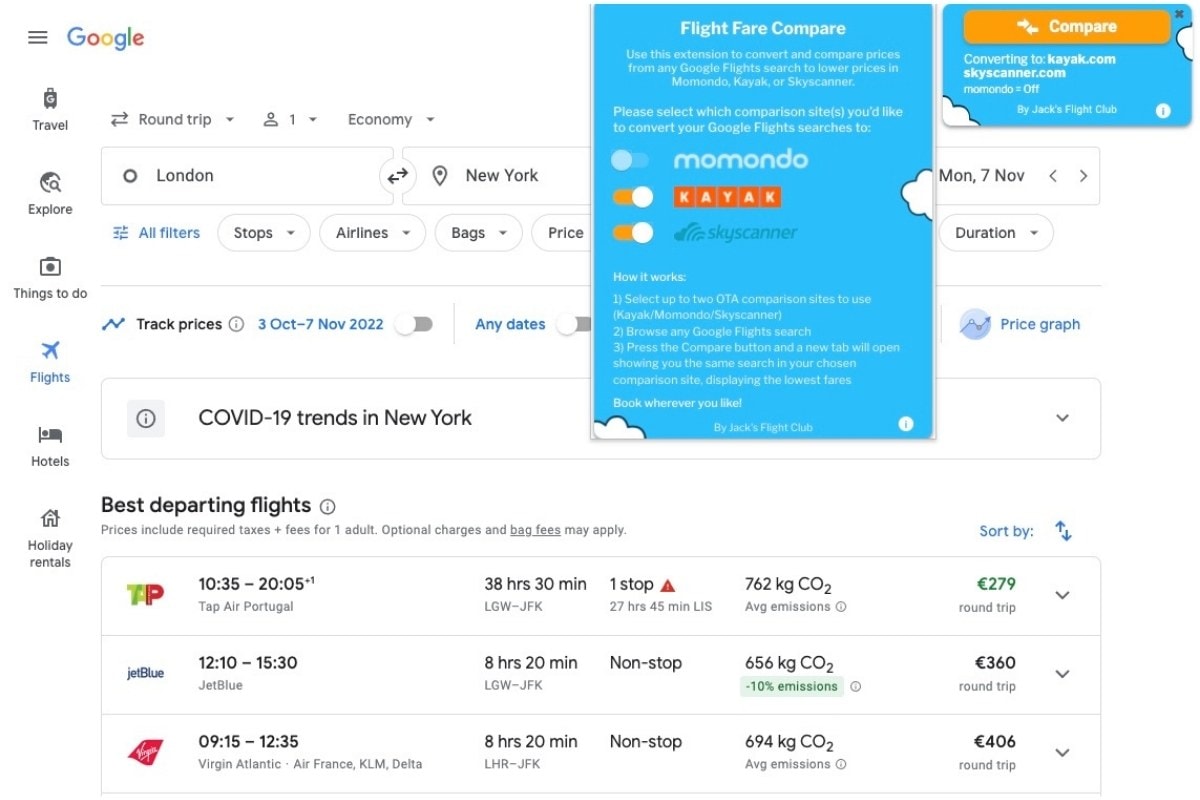The height and width of the screenshot is (800, 1200).
Task: Click the Sort by arrows icon
Action: coord(1063,531)
